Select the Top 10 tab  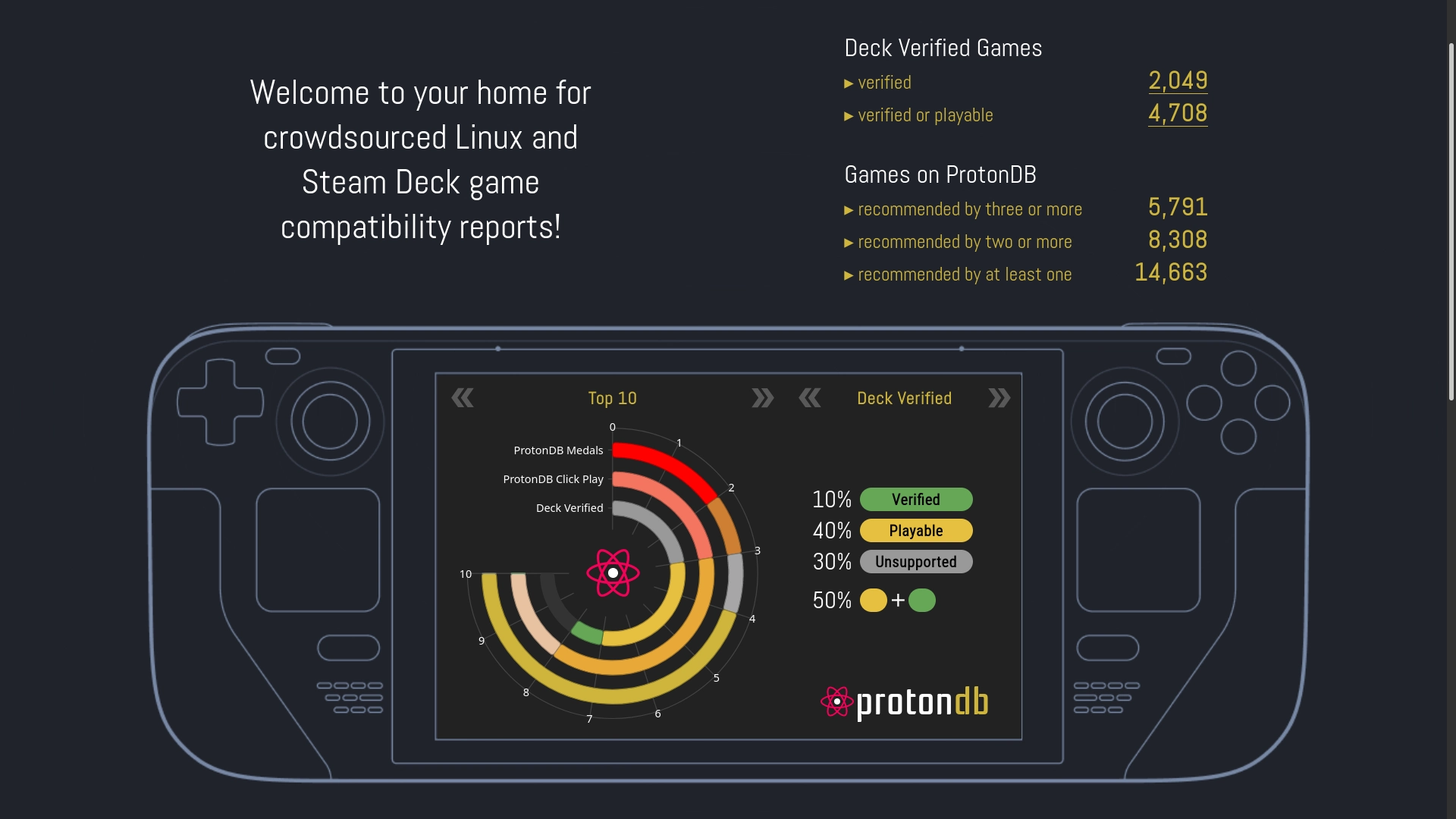click(x=612, y=397)
